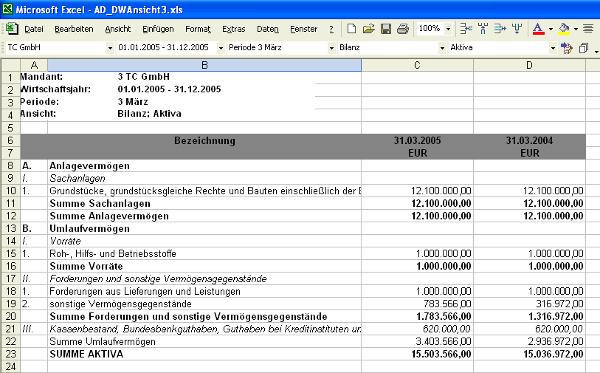
Task: Click the total 15.503.566,00
Action: click(x=441, y=354)
